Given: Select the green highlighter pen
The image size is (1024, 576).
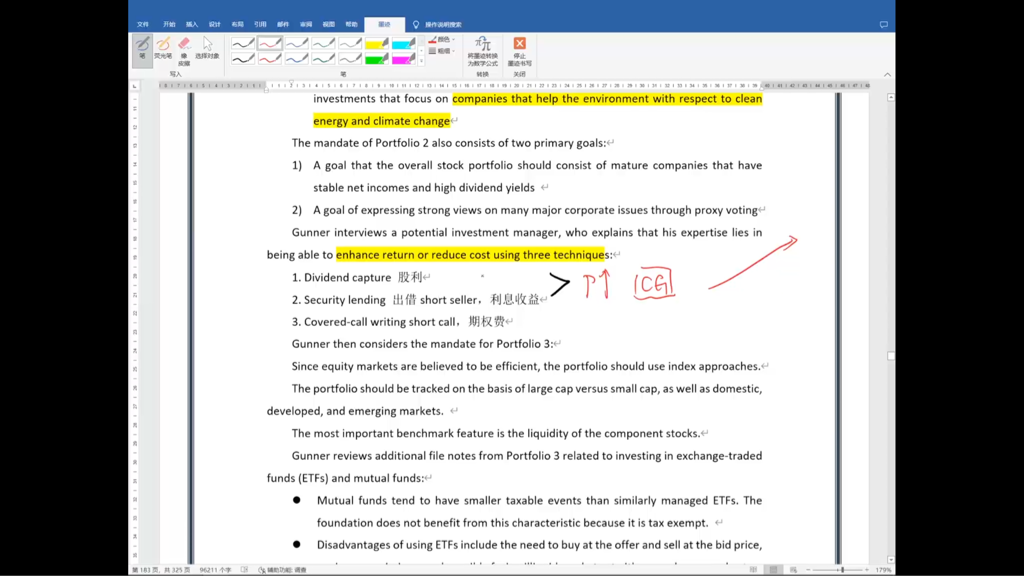Looking at the screenshot, I should tap(377, 59).
